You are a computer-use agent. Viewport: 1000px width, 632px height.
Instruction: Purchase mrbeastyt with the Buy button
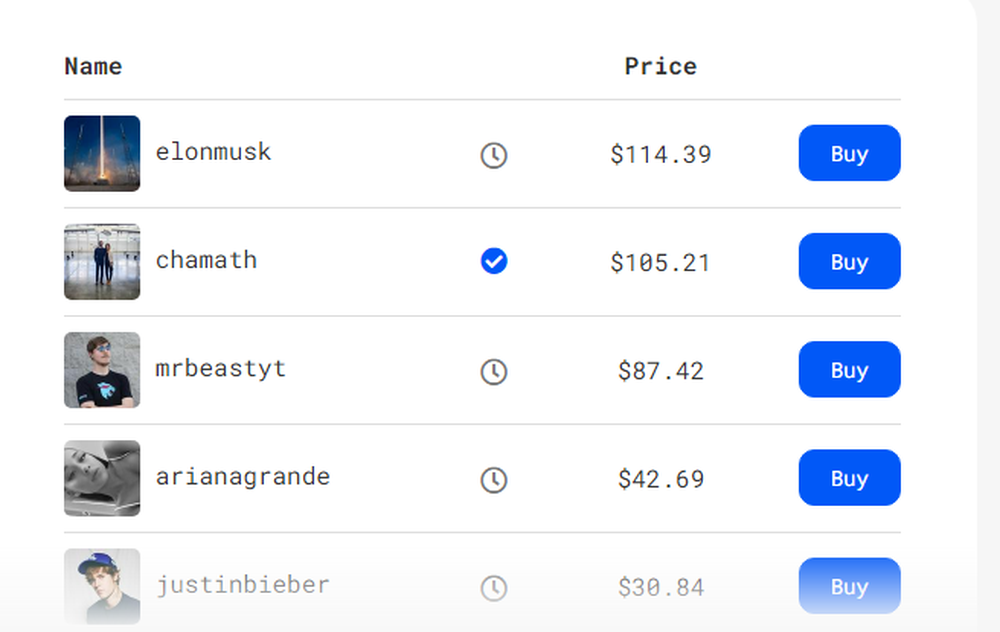click(x=849, y=370)
